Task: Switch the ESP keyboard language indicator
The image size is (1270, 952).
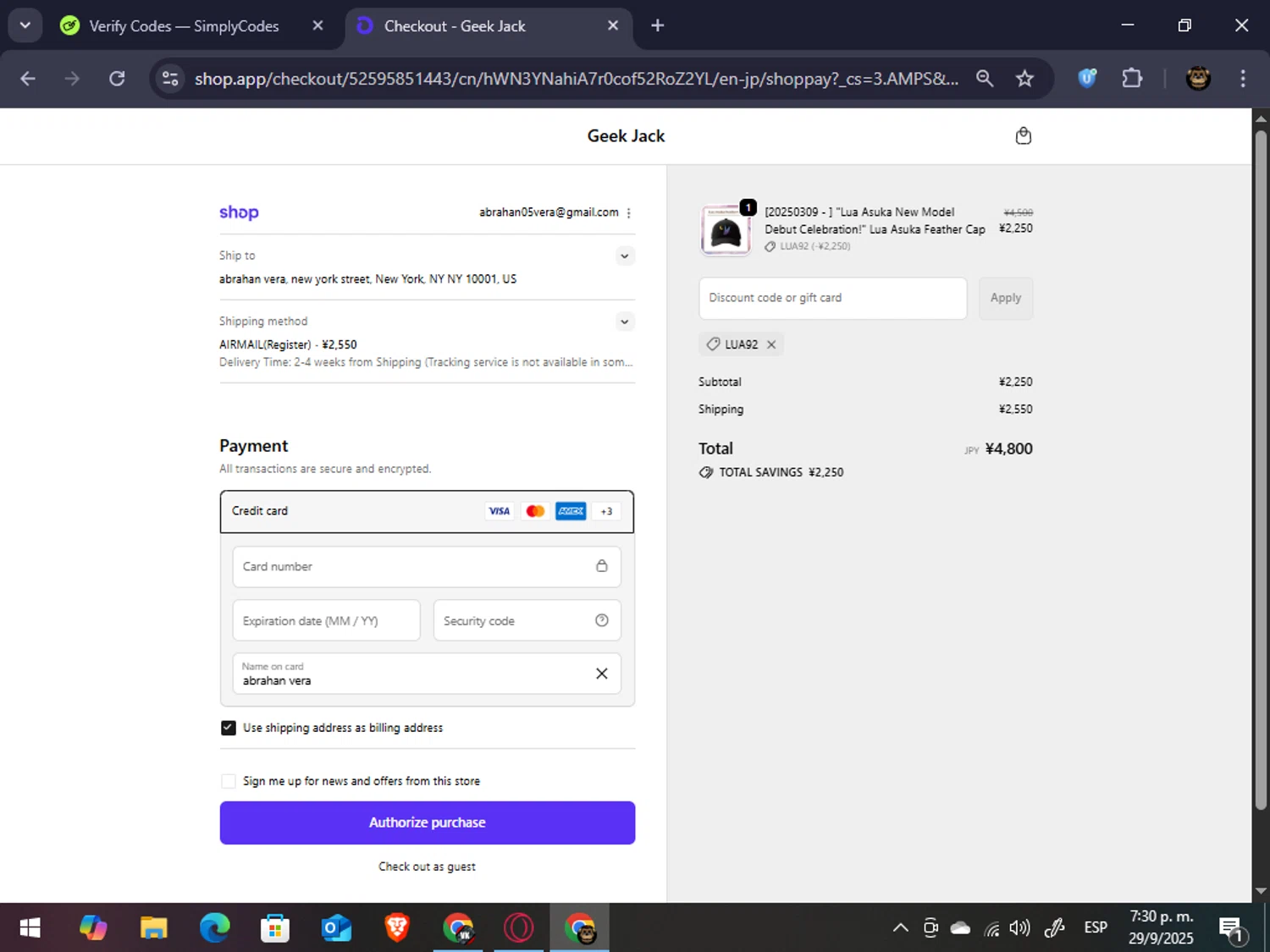Action: pyautogui.click(x=1096, y=928)
